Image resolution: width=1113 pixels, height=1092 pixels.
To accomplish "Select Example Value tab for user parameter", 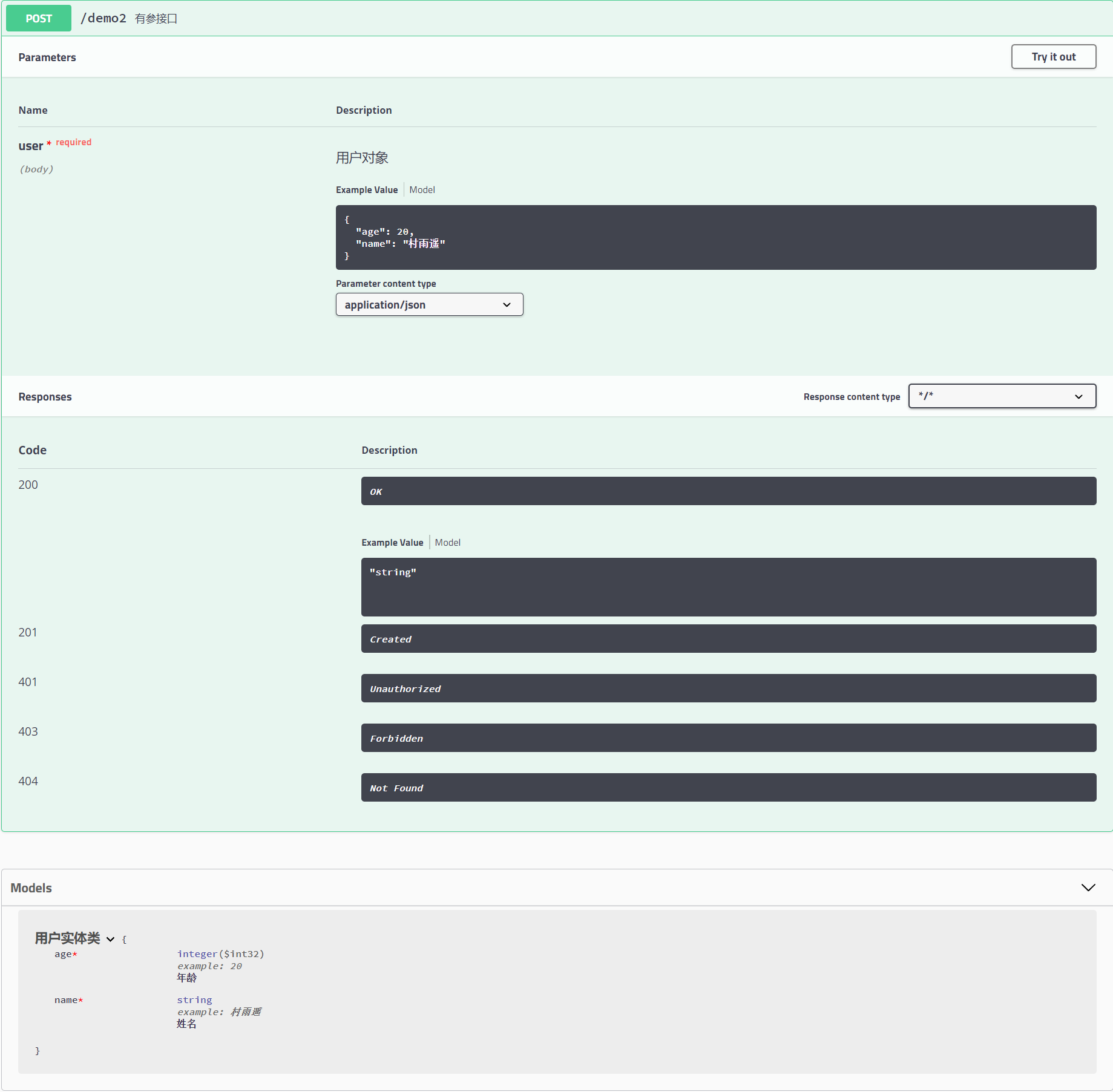I will click(367, 189).
